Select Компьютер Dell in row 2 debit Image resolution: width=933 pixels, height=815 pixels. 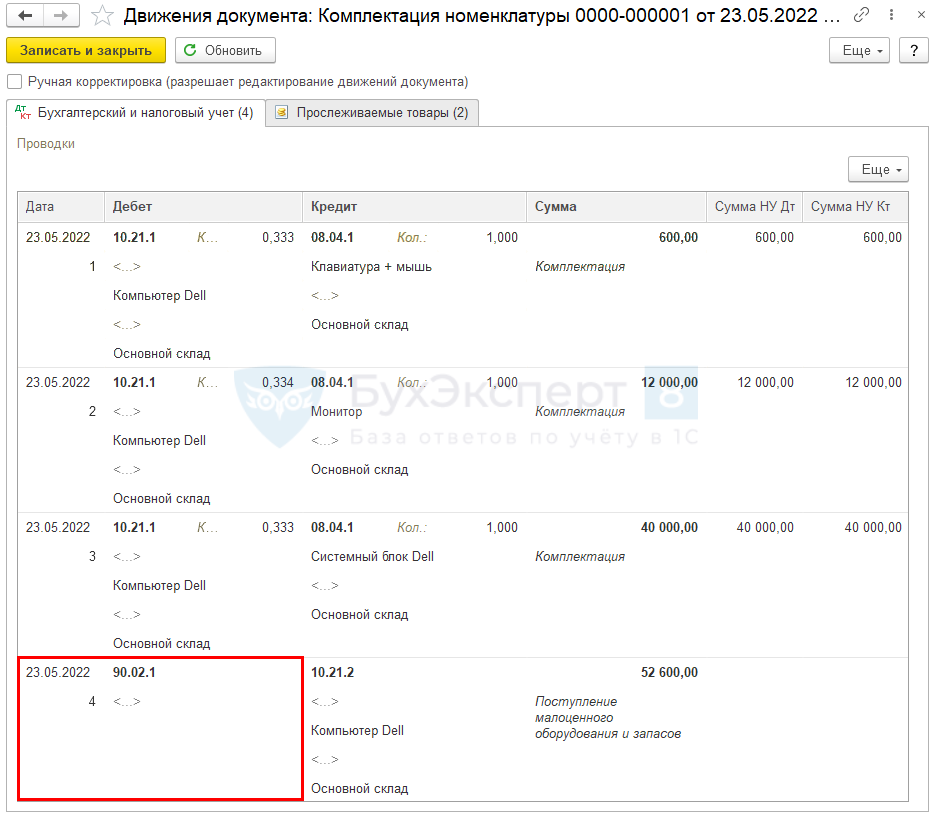click(159, 441)
